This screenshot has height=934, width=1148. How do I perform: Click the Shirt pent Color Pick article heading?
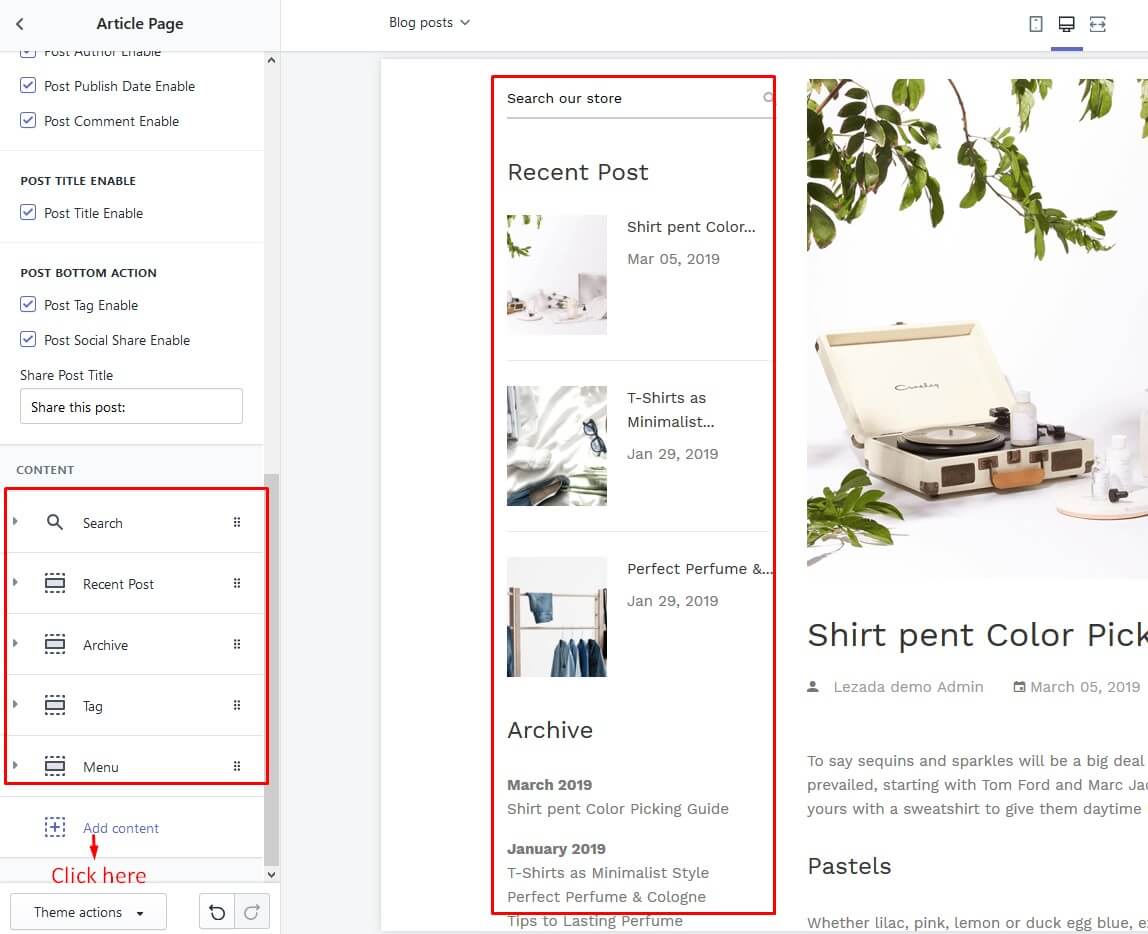[977, 635]
